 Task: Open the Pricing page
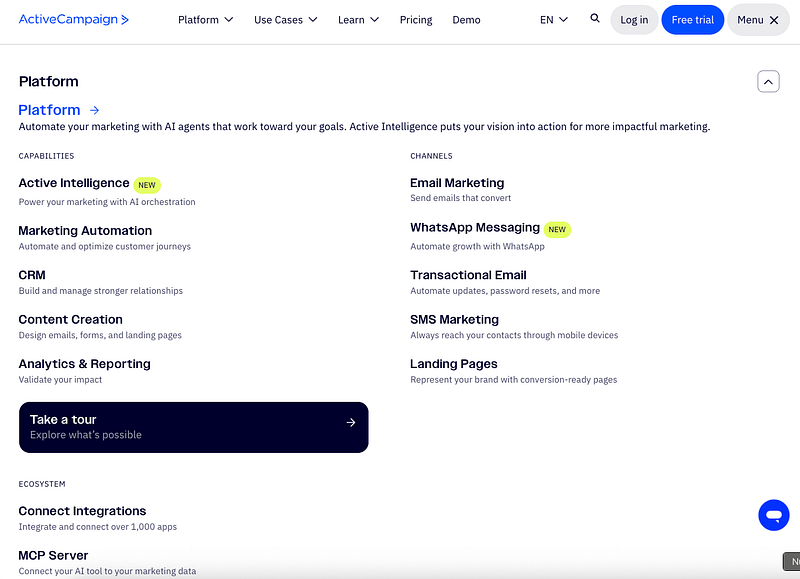pos(416,20)
